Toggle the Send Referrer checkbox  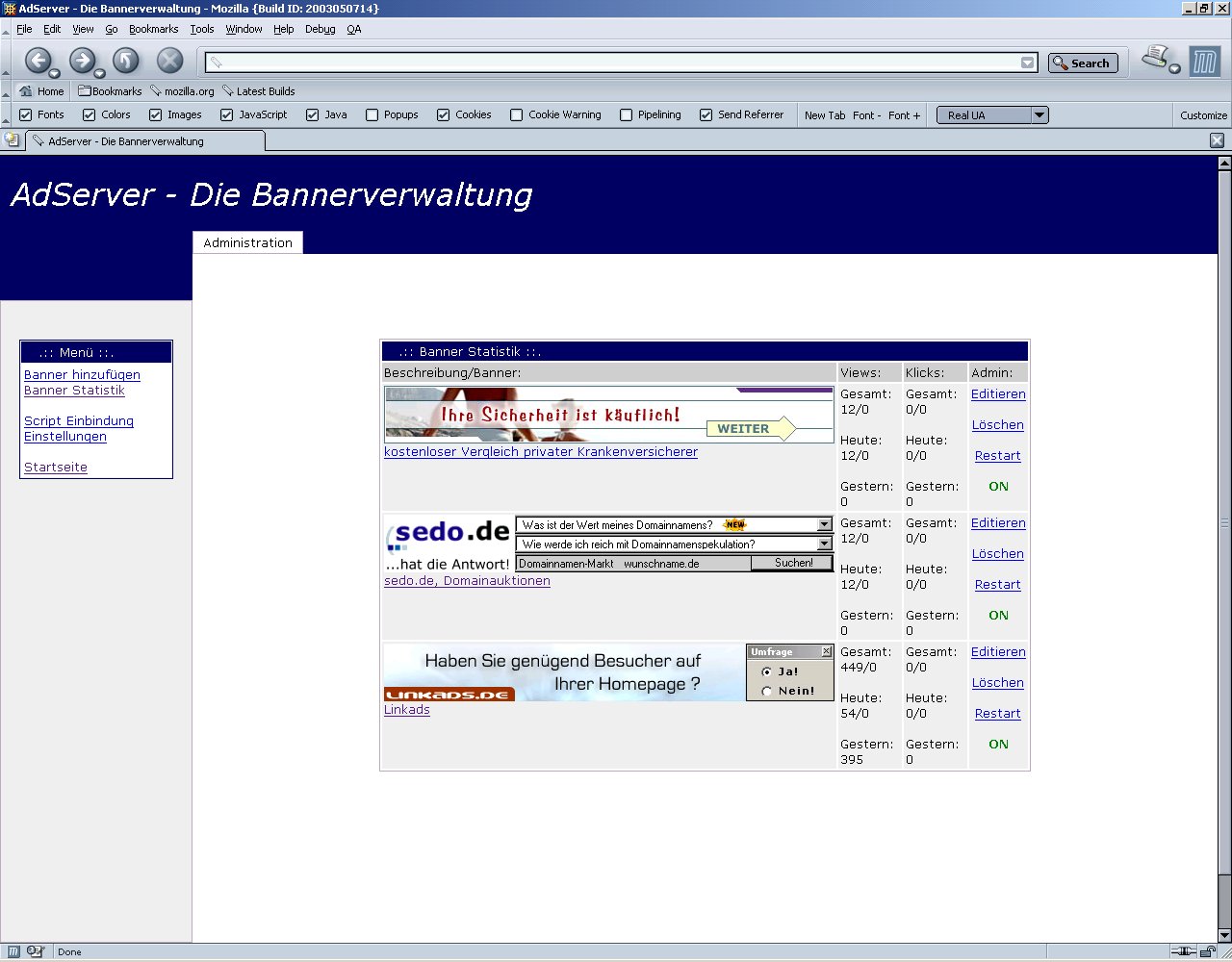point(706,114)
